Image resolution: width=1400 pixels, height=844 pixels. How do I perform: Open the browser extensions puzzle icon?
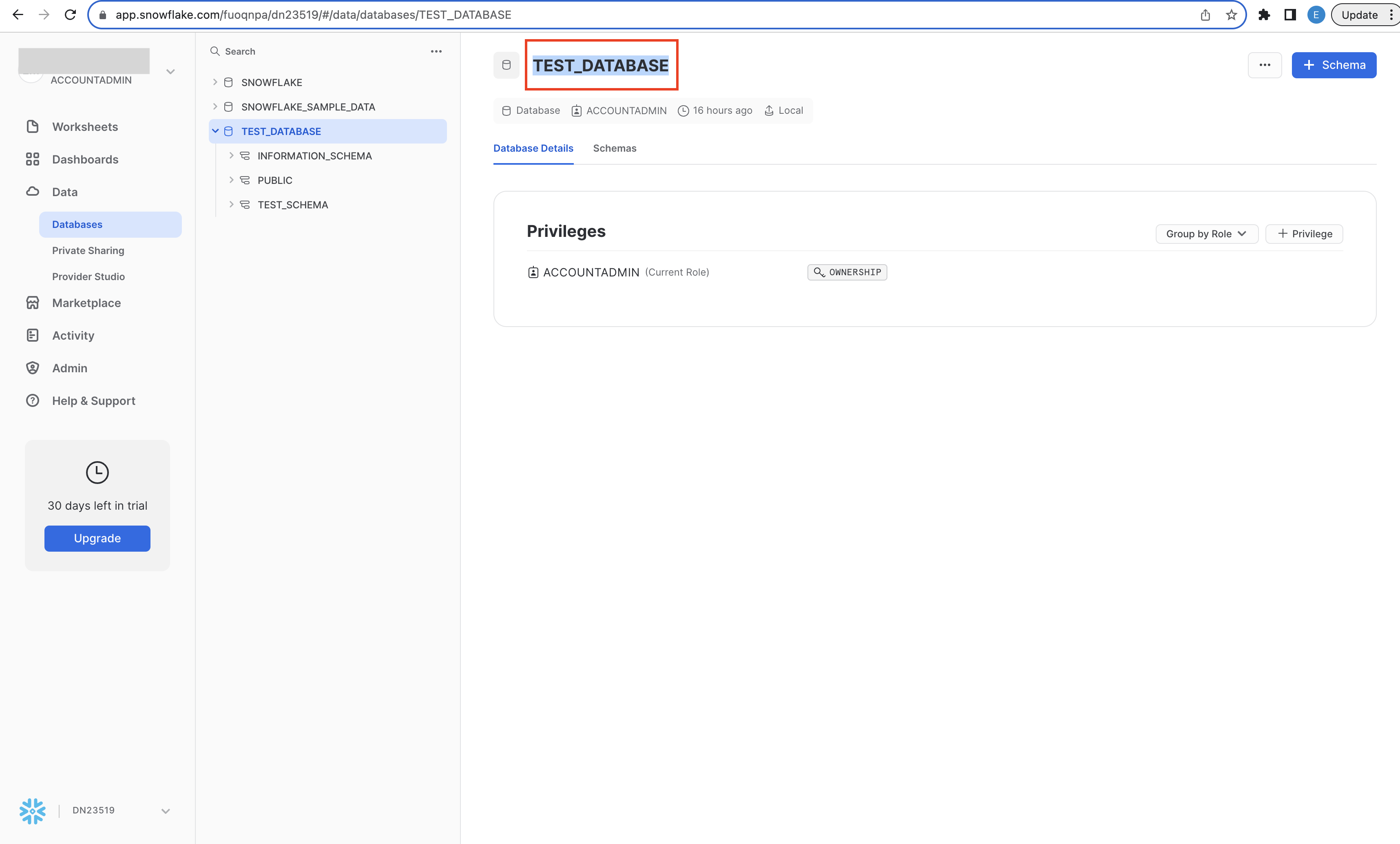(x=1264, y=15)
